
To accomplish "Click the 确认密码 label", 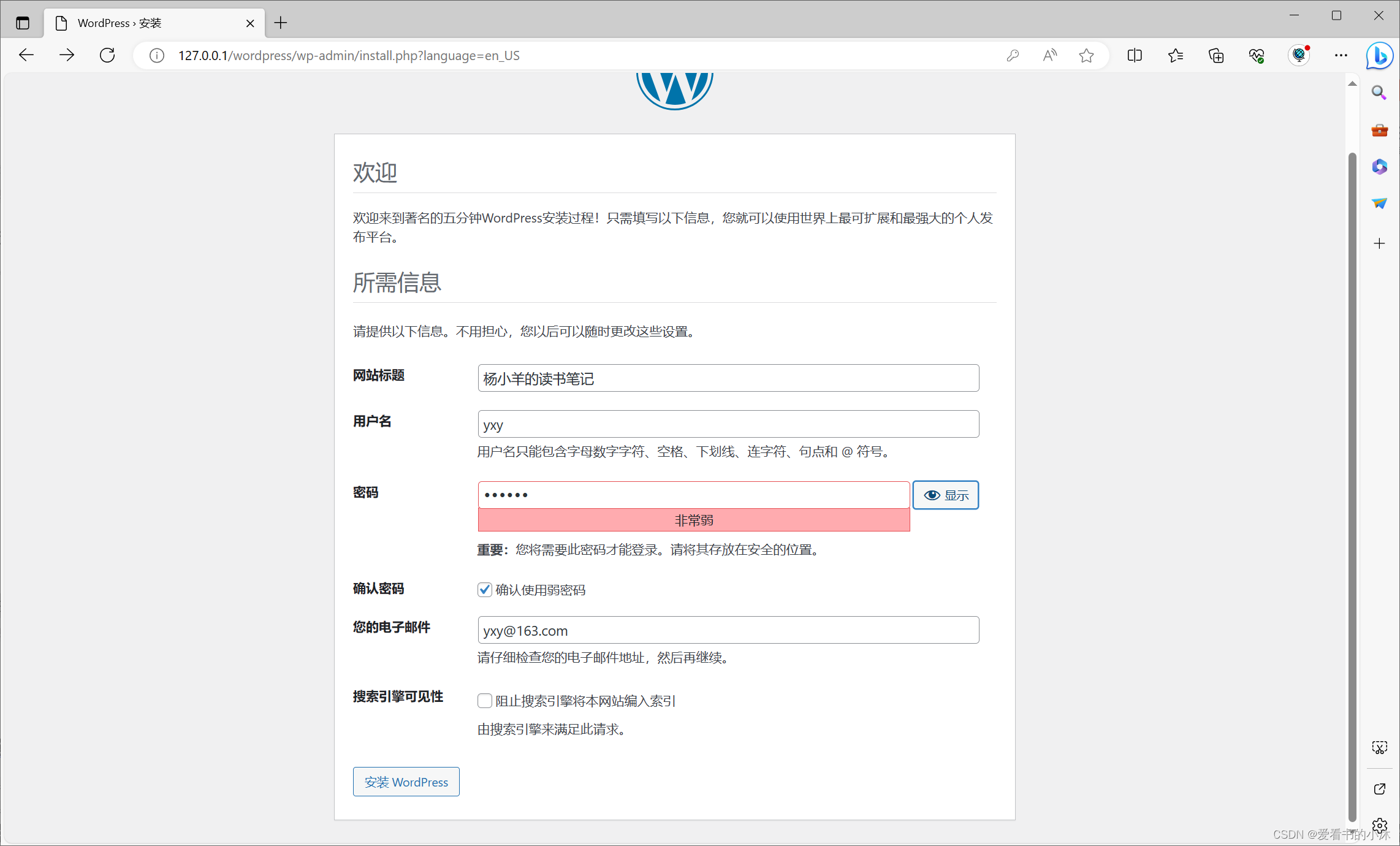I will pos(378,589).
